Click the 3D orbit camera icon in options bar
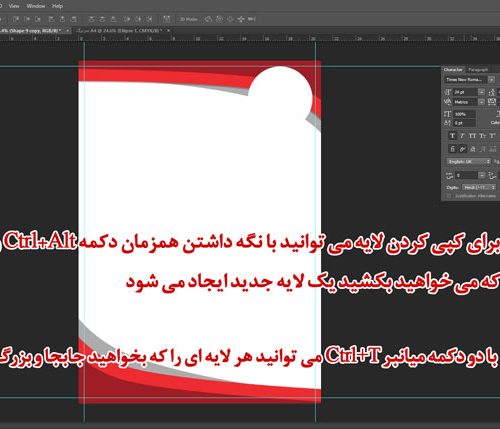The image size is (500, 429). click(208, 19)
